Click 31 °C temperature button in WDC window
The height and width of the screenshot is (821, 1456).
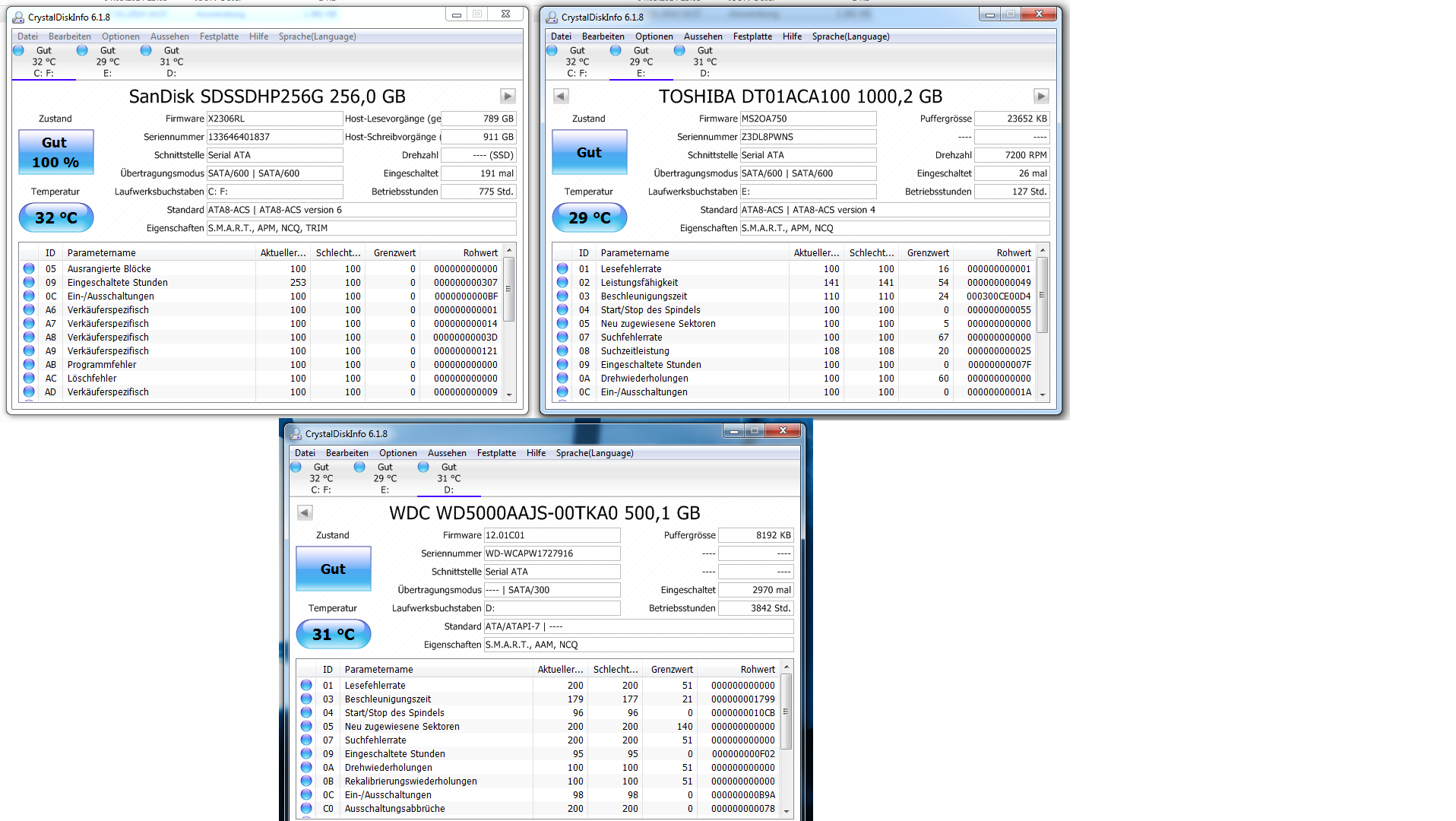(334, 634)
